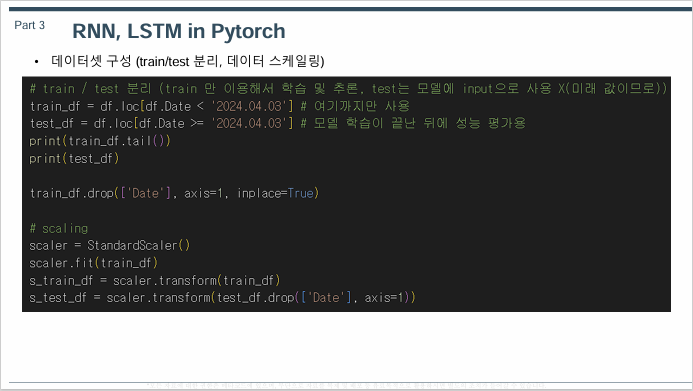Click the comment '# 여기까지만 사용'
The image size is (693, 391).
(x=355, y=106)
